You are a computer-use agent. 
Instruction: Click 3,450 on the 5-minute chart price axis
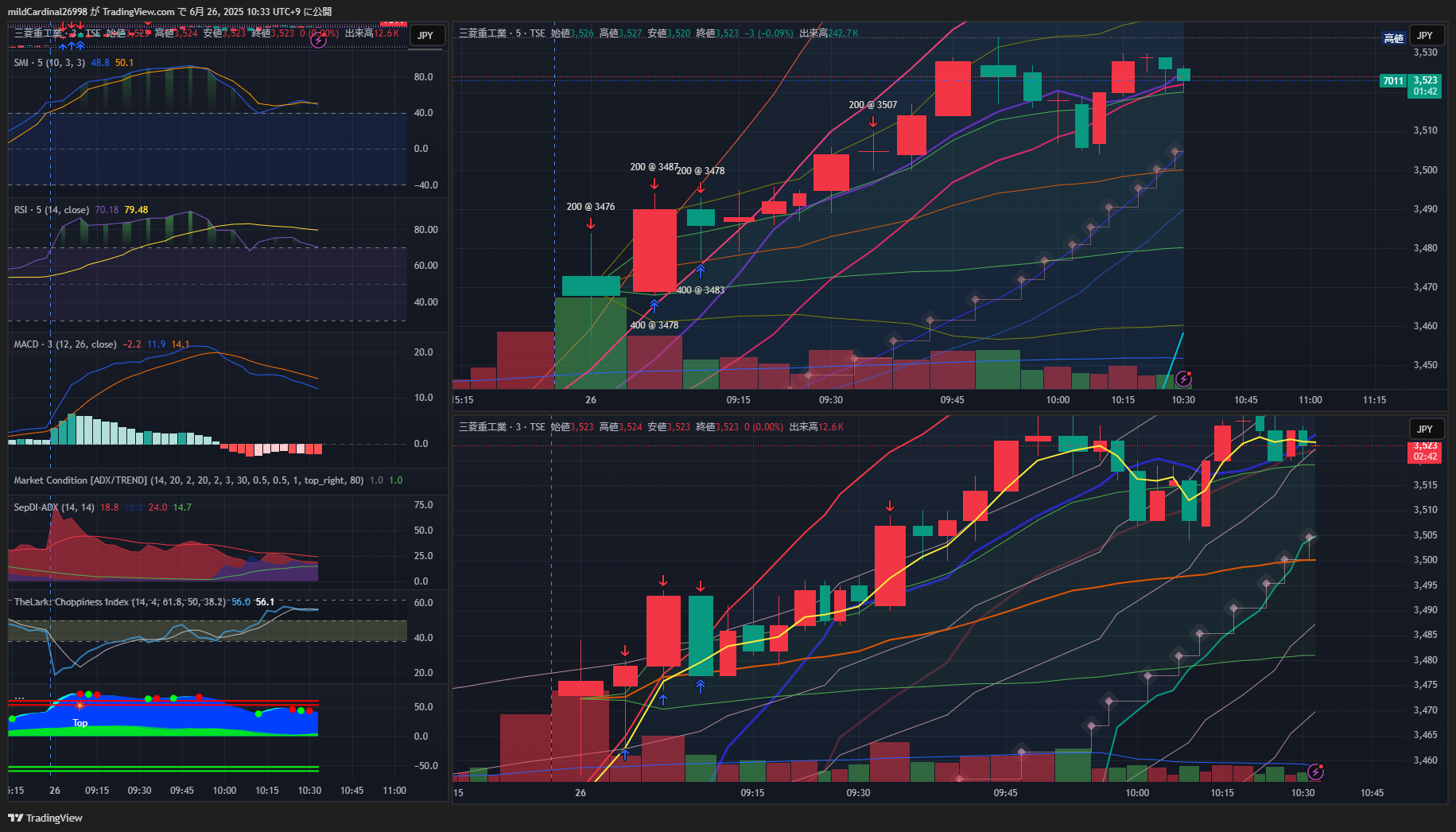pyautogui.click(x=1426, y=365)
